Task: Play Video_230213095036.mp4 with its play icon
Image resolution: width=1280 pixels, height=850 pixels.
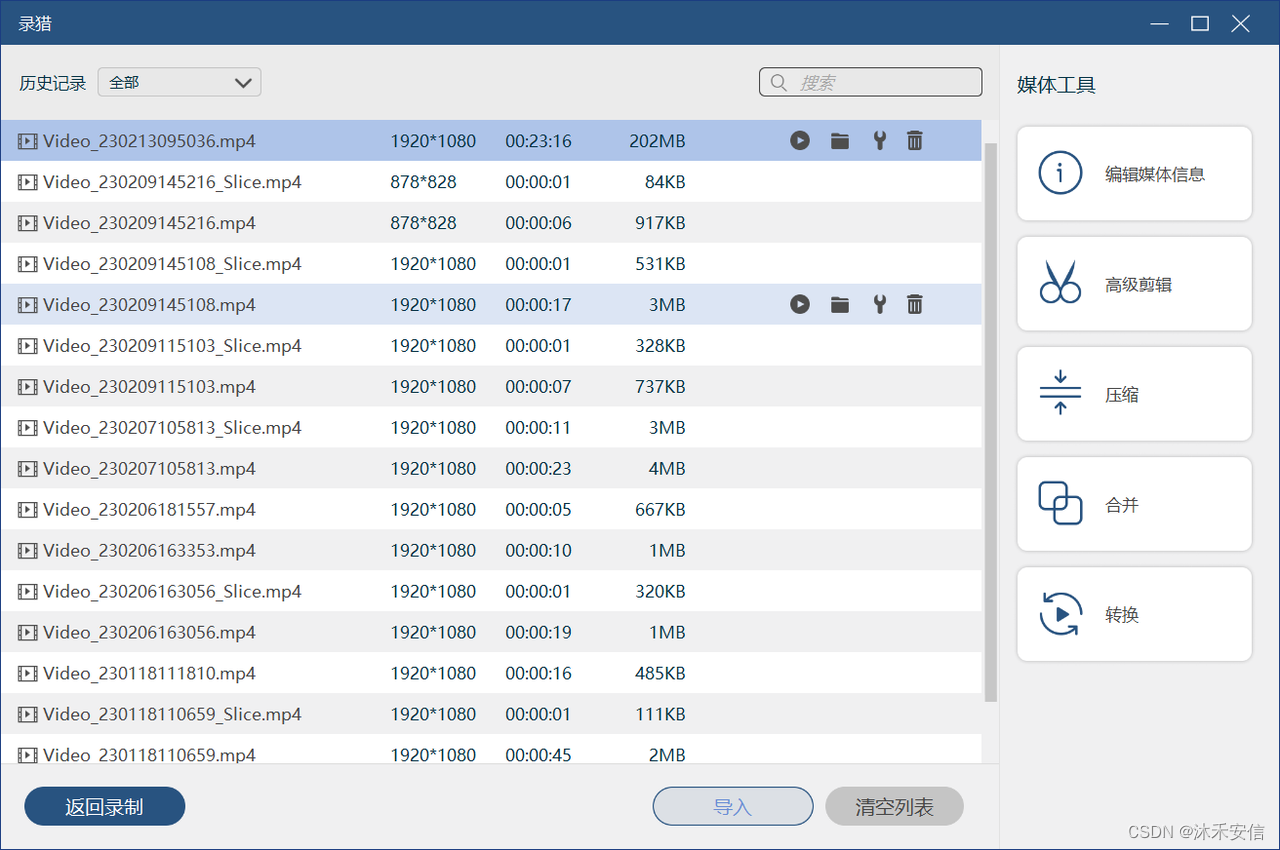Action: [799, 141]
